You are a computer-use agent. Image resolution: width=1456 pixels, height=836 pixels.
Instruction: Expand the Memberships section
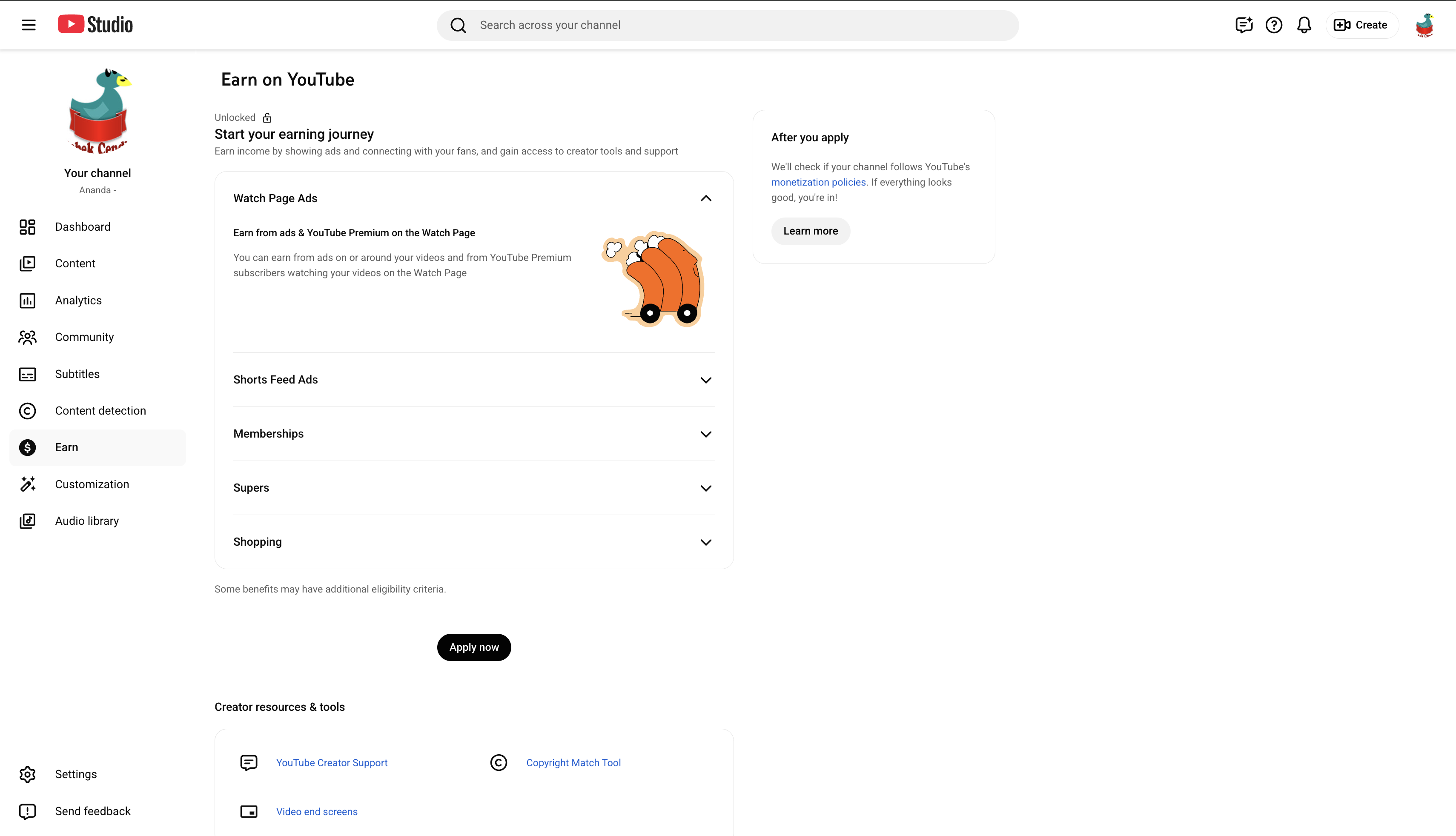(x=706, y=434)
